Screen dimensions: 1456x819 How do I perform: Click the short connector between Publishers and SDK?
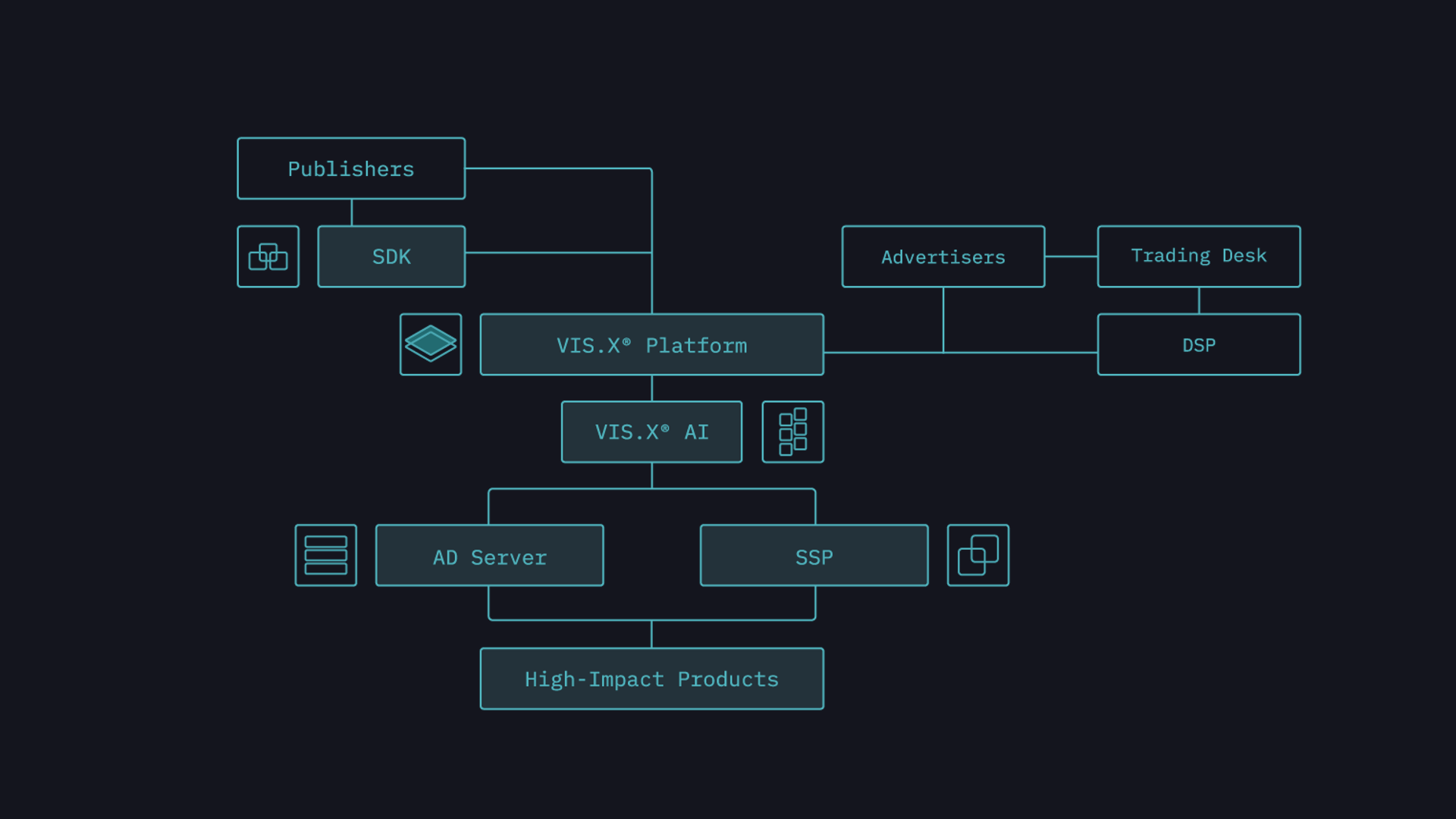[x=352, y=212]
